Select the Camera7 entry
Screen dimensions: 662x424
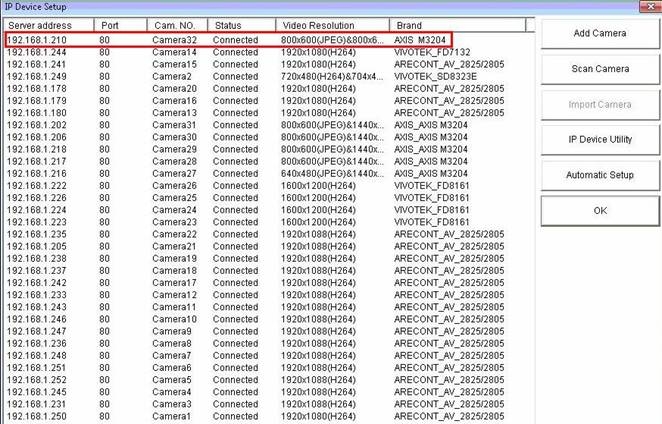click(172, 356)
